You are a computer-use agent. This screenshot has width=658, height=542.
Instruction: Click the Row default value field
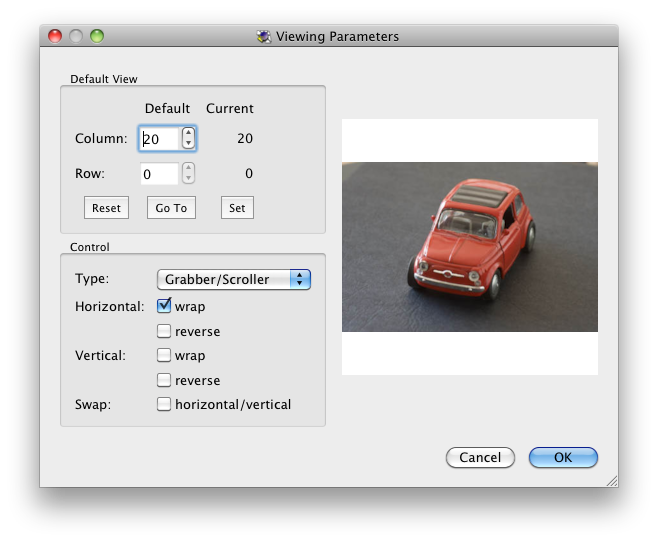pyautogui.click(x=159, y=174)
